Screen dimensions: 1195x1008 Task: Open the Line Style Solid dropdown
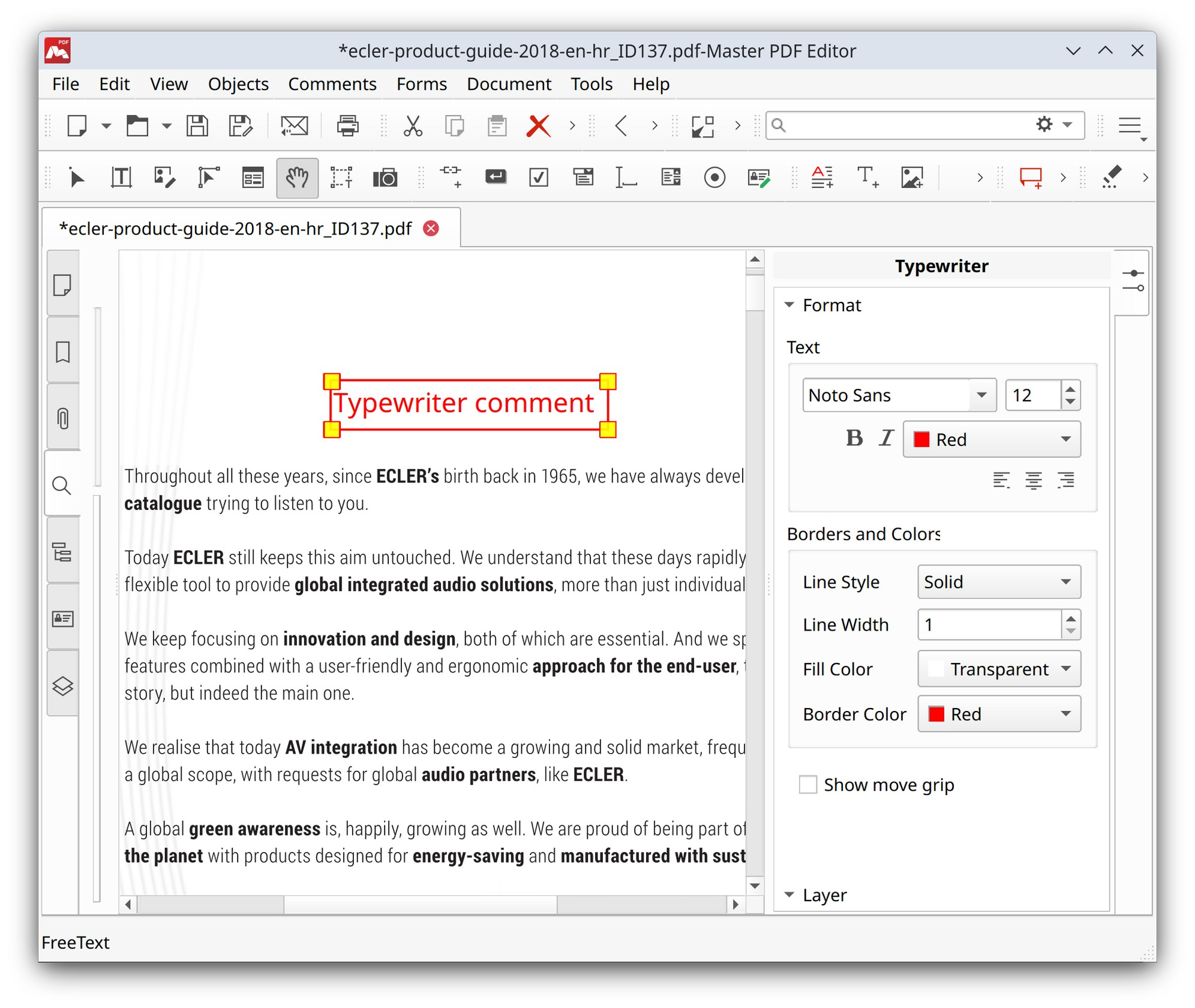(x=999, y=581)
